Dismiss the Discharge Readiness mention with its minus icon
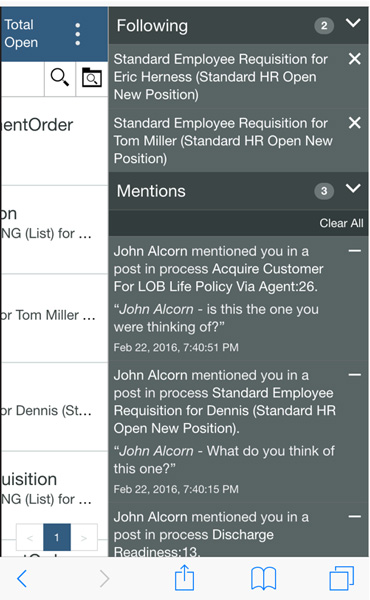 (355, 517)
